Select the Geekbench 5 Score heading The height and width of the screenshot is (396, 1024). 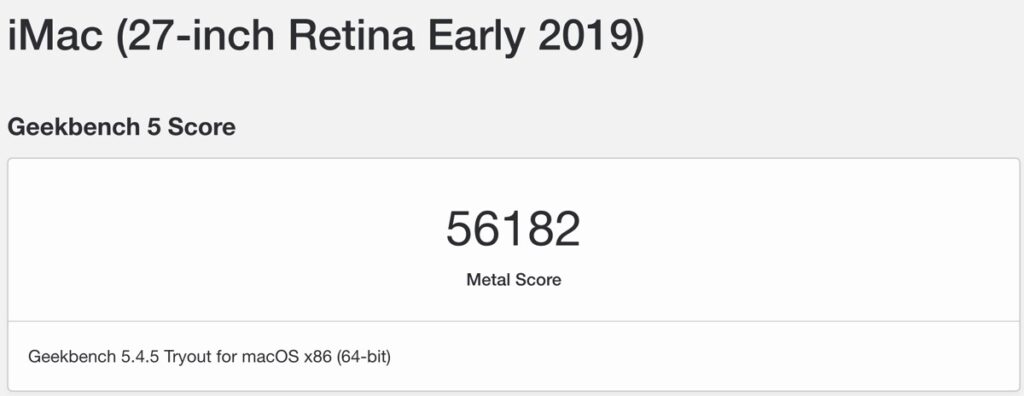coord(121,127)
